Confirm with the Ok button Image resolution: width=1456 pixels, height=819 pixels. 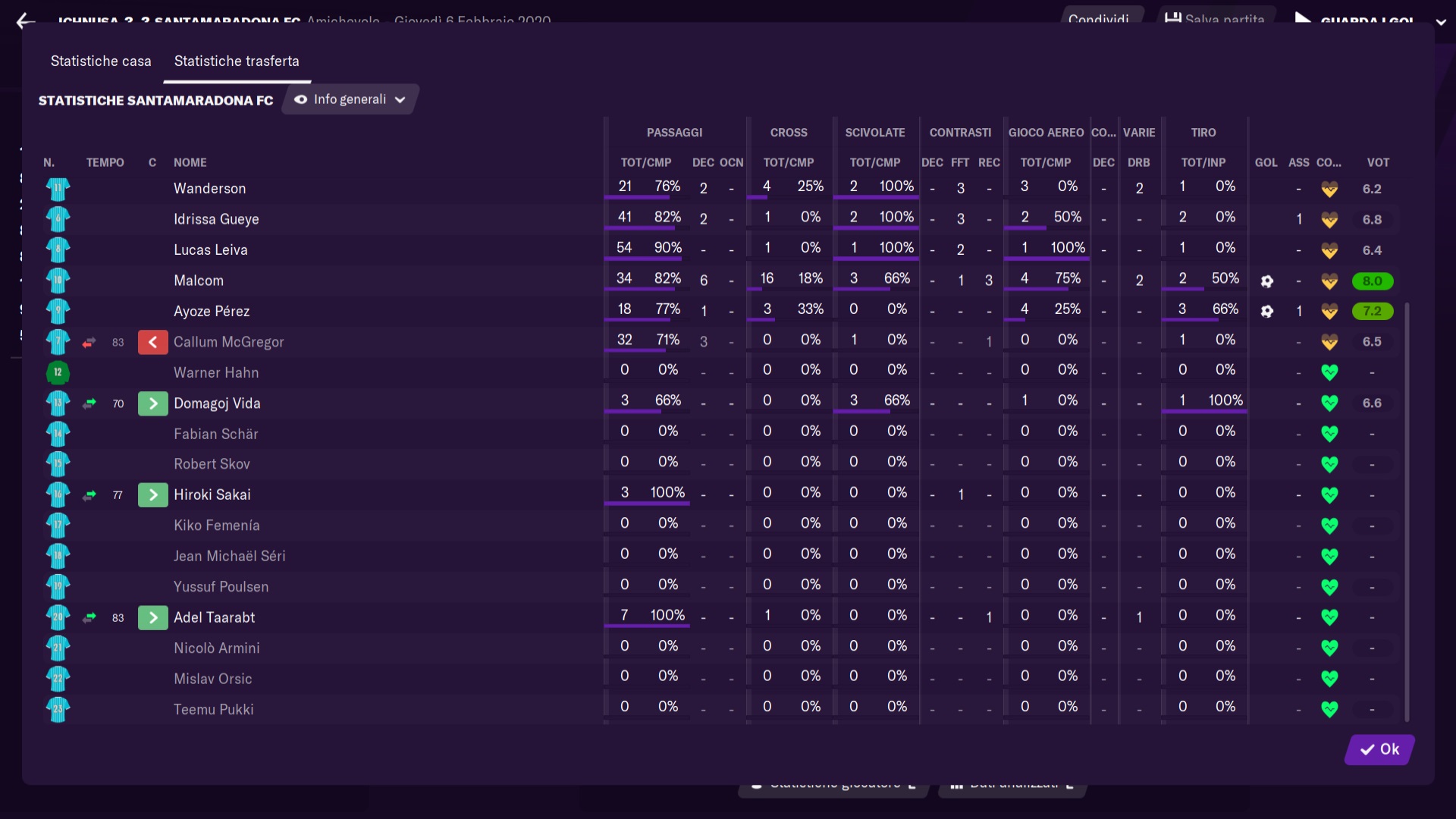click(x=1379, y=749)
